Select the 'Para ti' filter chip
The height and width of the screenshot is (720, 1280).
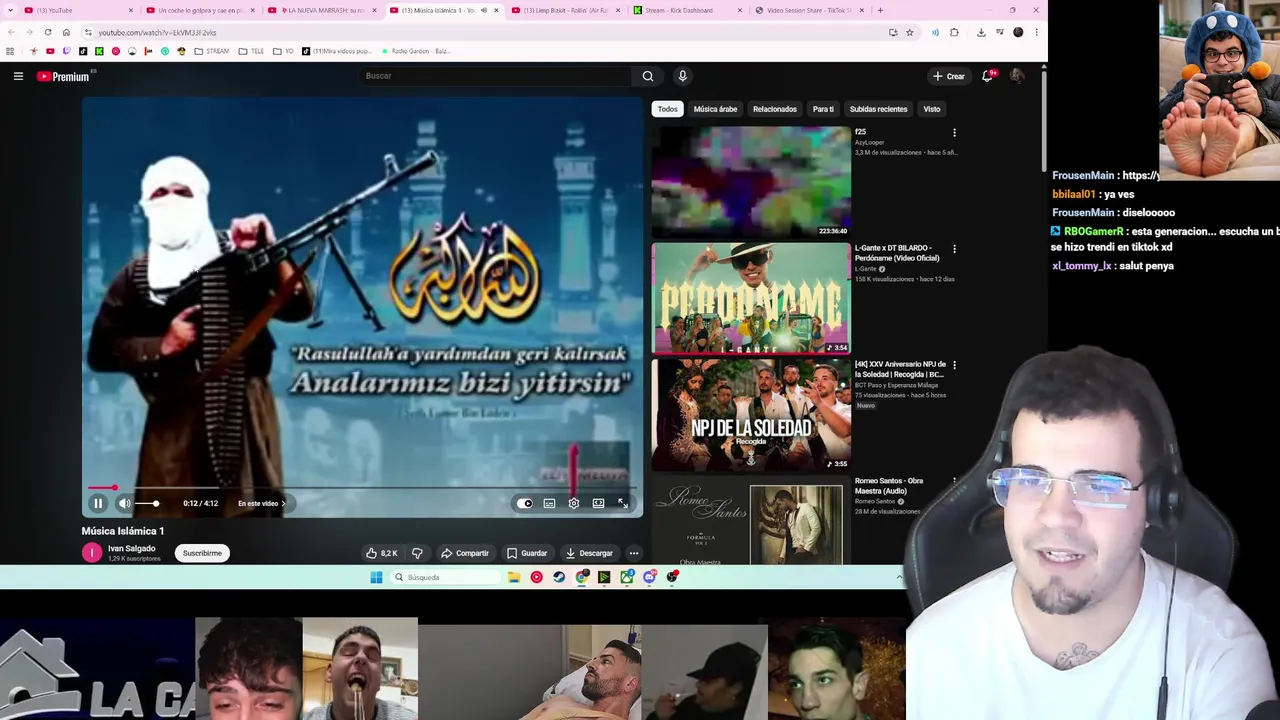pos(823,109)
